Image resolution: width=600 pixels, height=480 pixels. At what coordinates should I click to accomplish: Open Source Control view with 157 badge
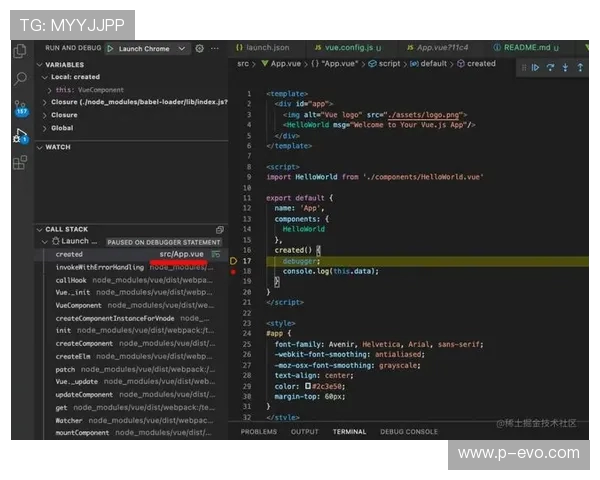(20, 107)
